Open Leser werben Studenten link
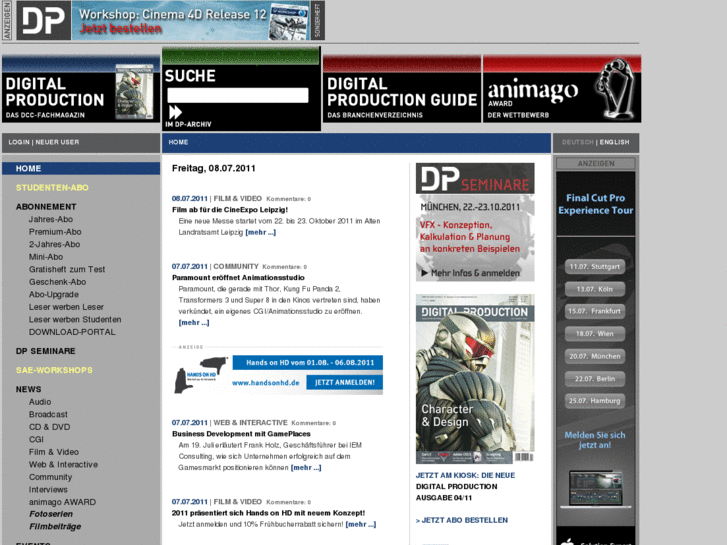727x545 pixels. pyautogui.click(x=75, y=319)
